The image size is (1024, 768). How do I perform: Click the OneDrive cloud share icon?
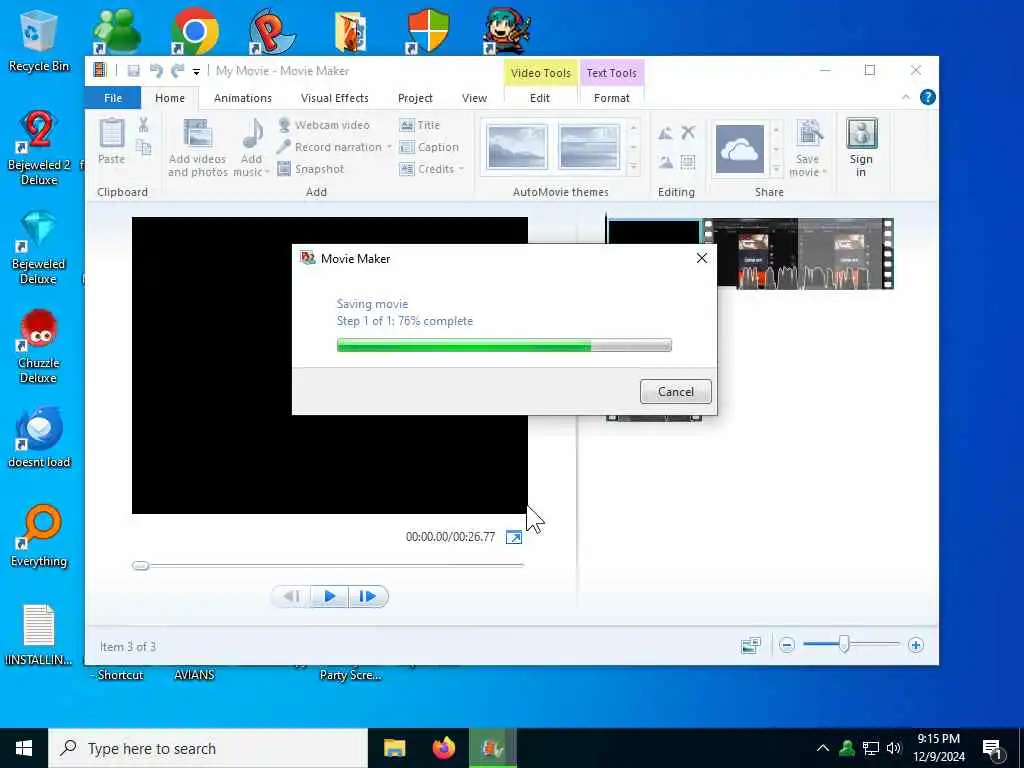(739, 149)
